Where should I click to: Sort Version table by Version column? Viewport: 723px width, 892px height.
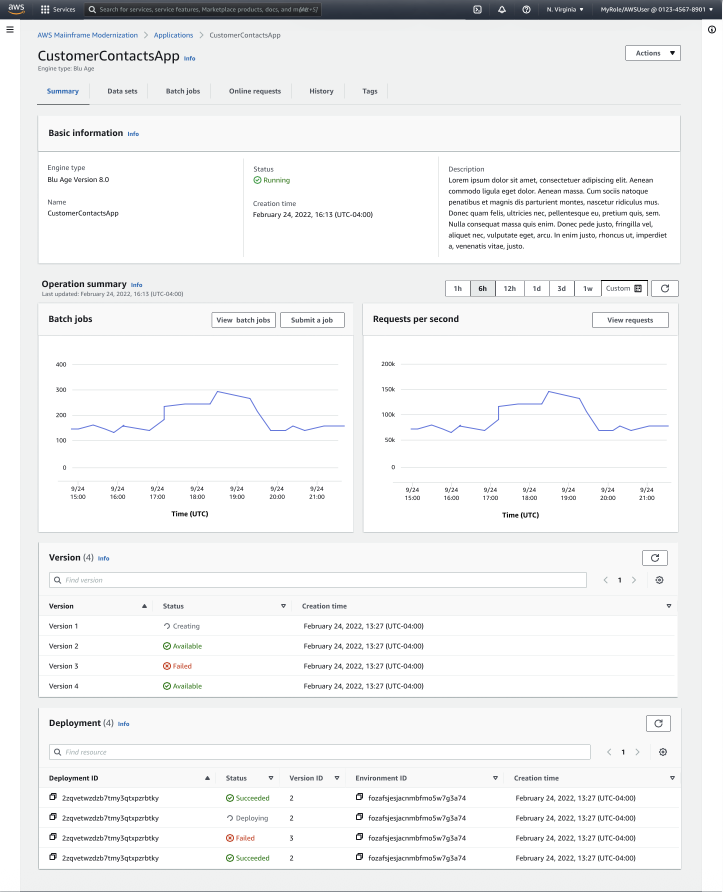pos(144,606)
